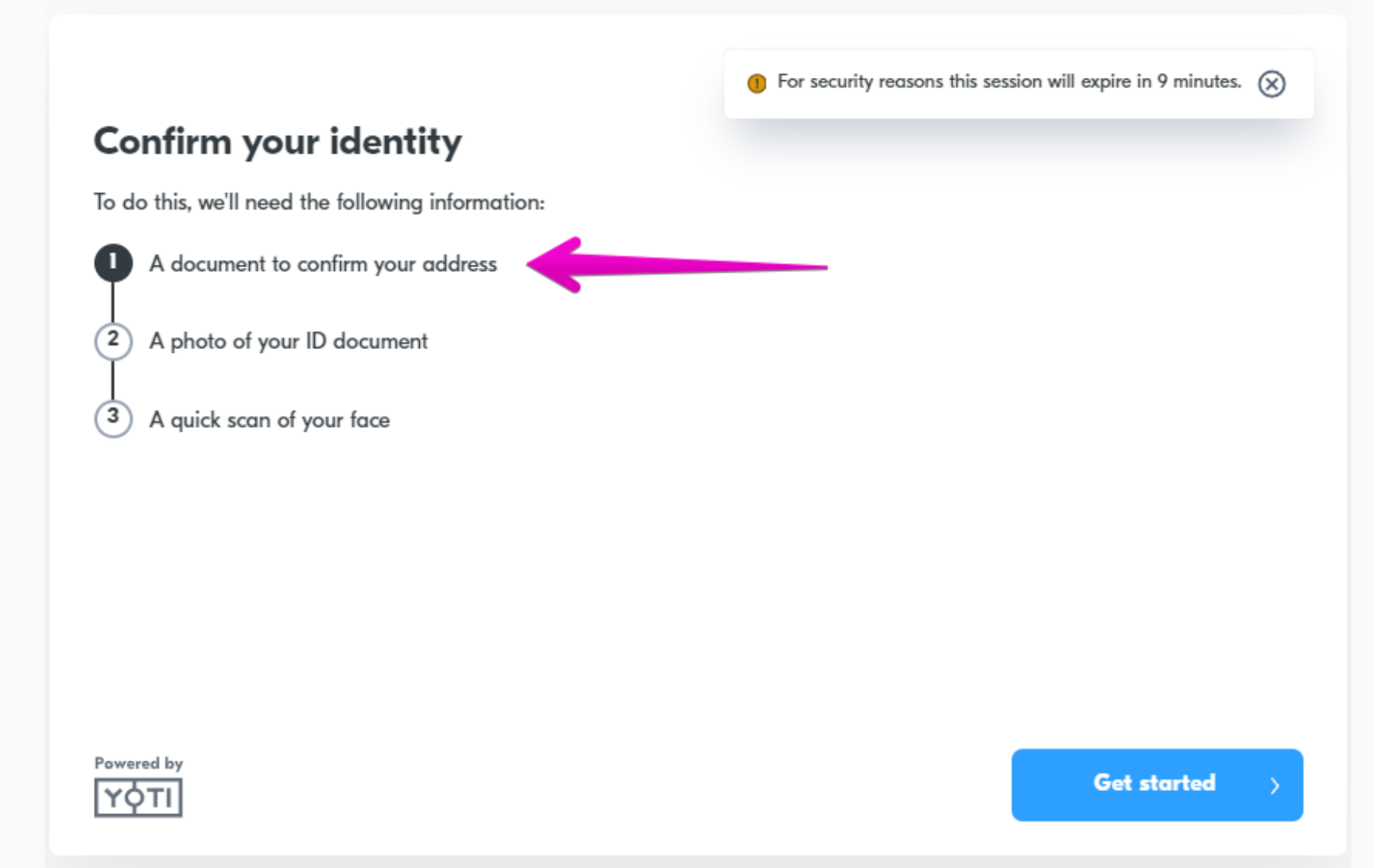Click 'A document to confirm your address' text
This screenshot has height=868, width=1374.
(323, 264)
